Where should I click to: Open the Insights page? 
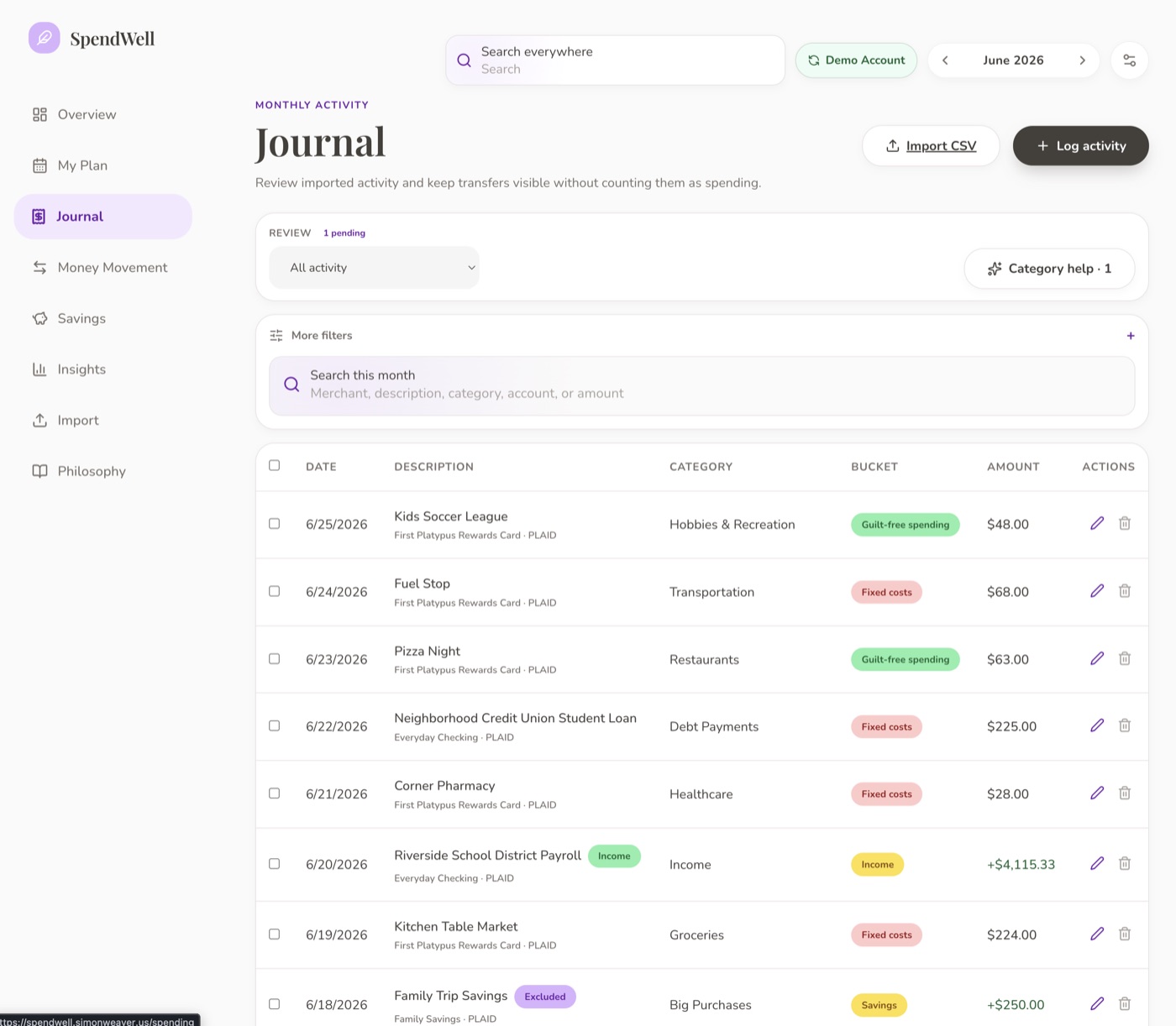[102, 369]
